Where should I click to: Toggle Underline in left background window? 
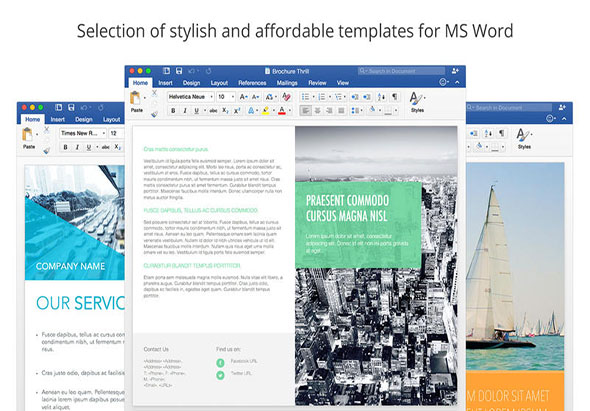[x=89, y=147]
